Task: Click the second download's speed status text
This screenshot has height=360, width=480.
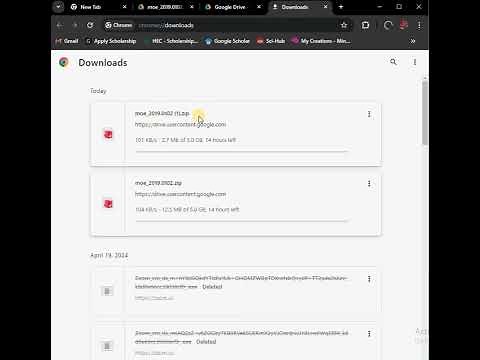Action: click(187, 210)
